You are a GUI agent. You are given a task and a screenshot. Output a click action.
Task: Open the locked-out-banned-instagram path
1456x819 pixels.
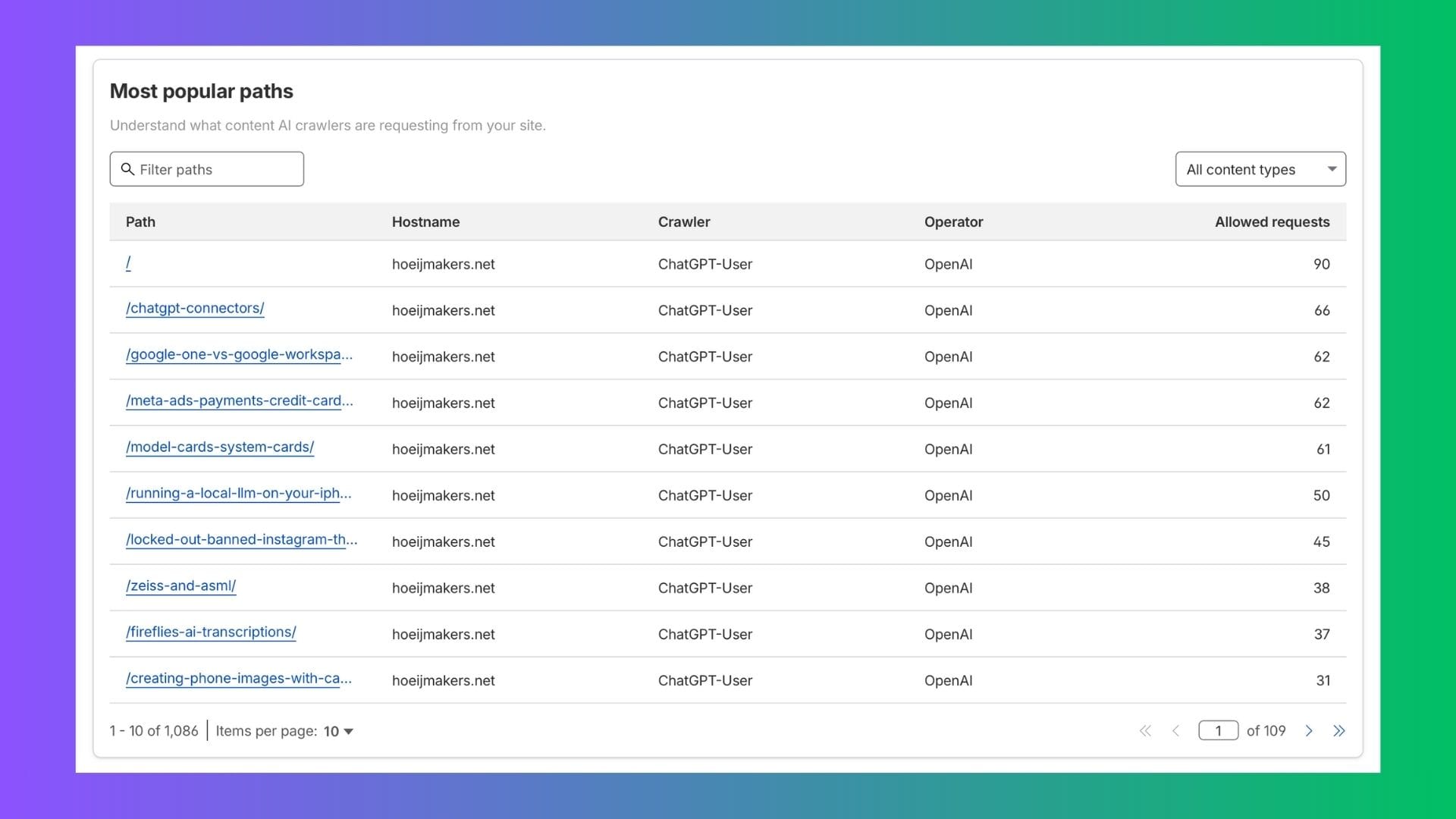click(x=241, y=539)
